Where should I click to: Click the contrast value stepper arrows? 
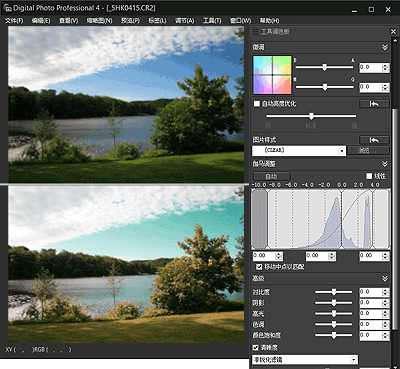point(386,292)
